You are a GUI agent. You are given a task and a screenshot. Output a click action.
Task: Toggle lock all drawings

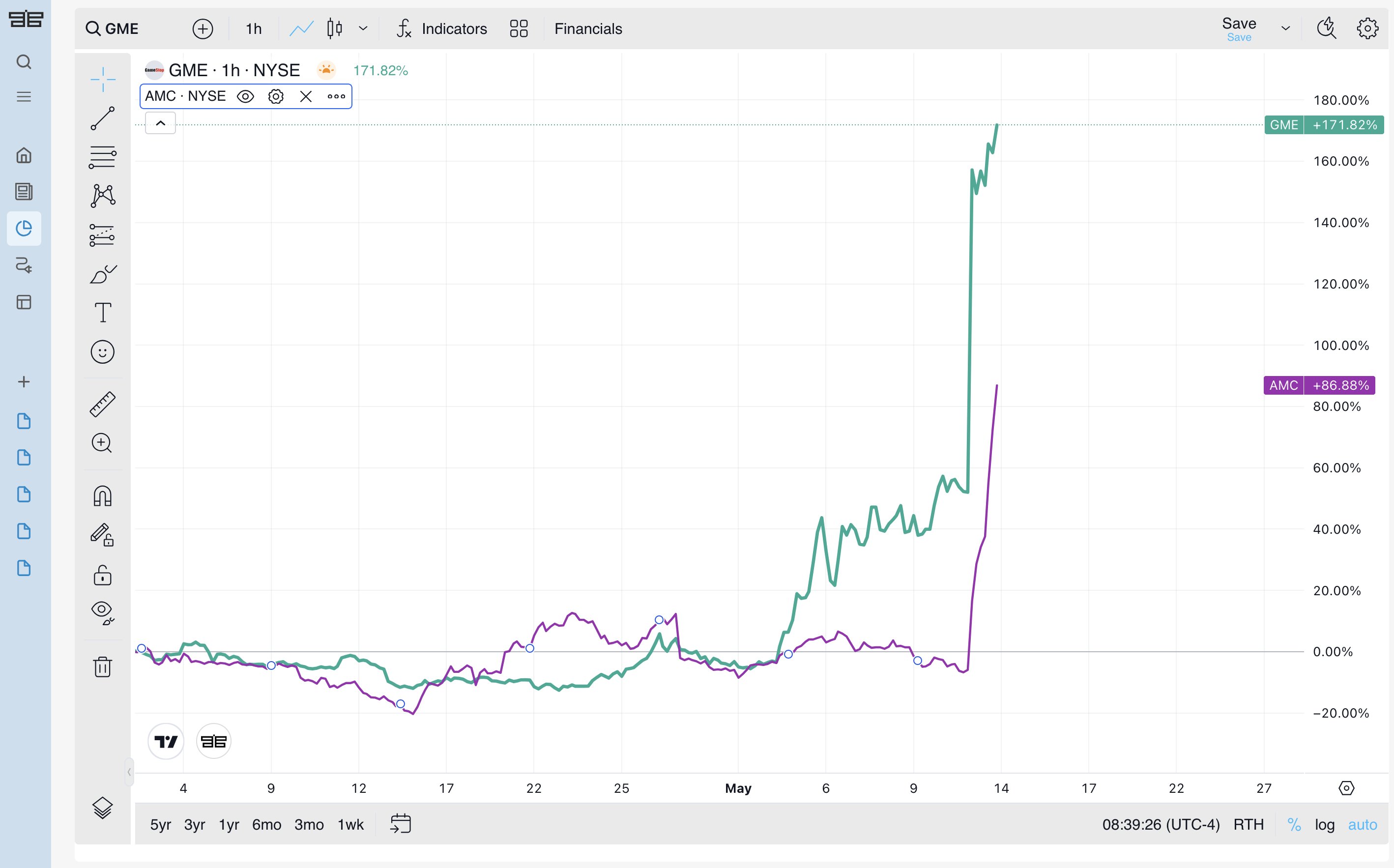coord(103,575)
